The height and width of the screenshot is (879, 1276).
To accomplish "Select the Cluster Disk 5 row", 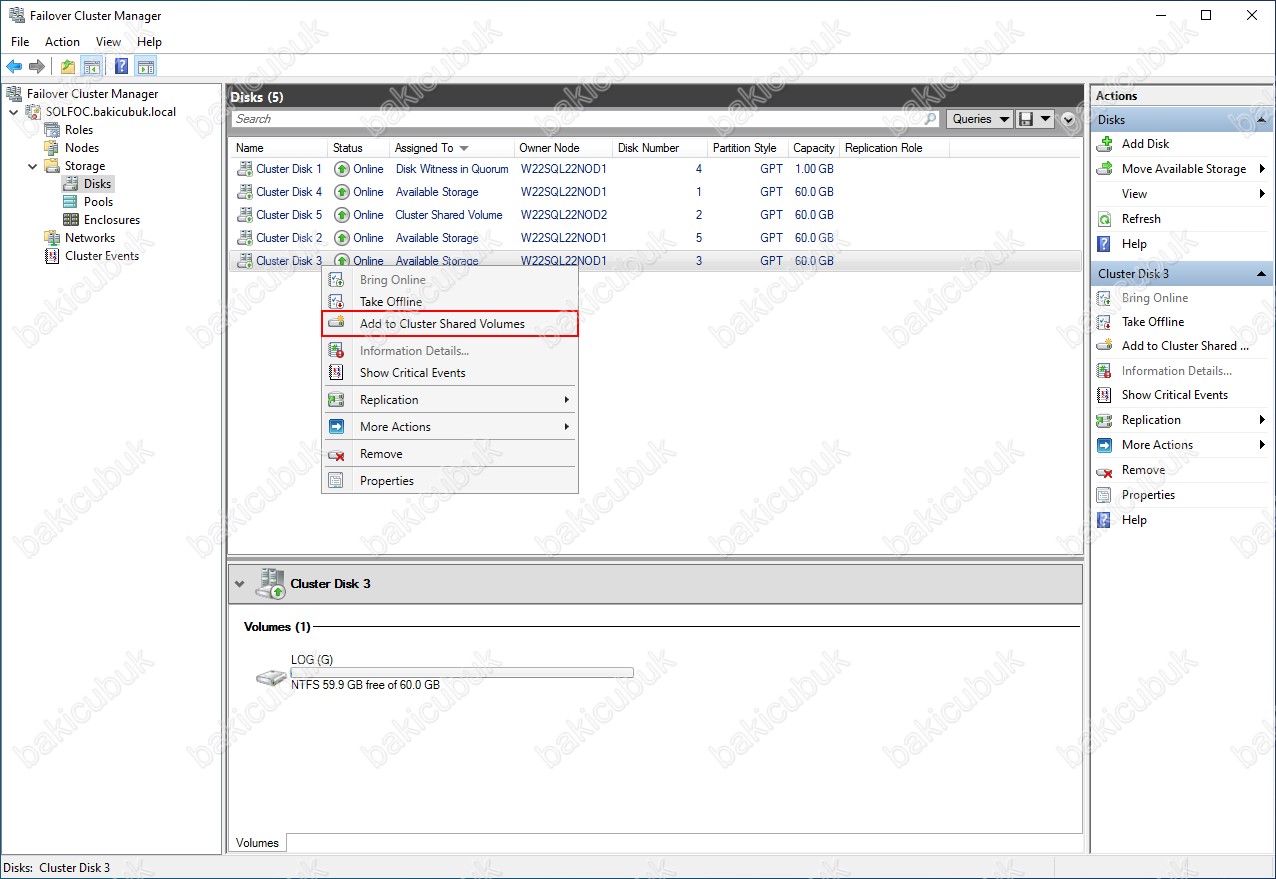I will (x=656, y=215).
